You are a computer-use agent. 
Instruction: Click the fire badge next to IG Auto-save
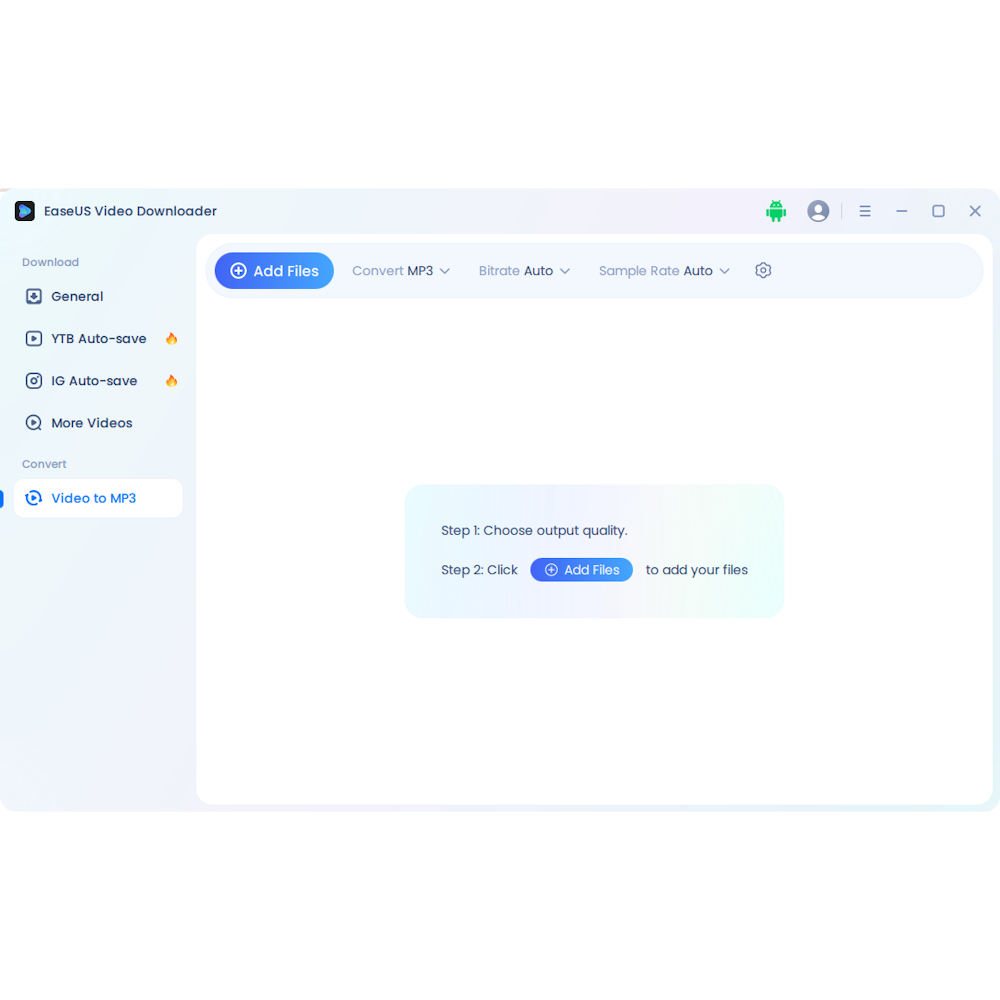[x=171, y=380]
